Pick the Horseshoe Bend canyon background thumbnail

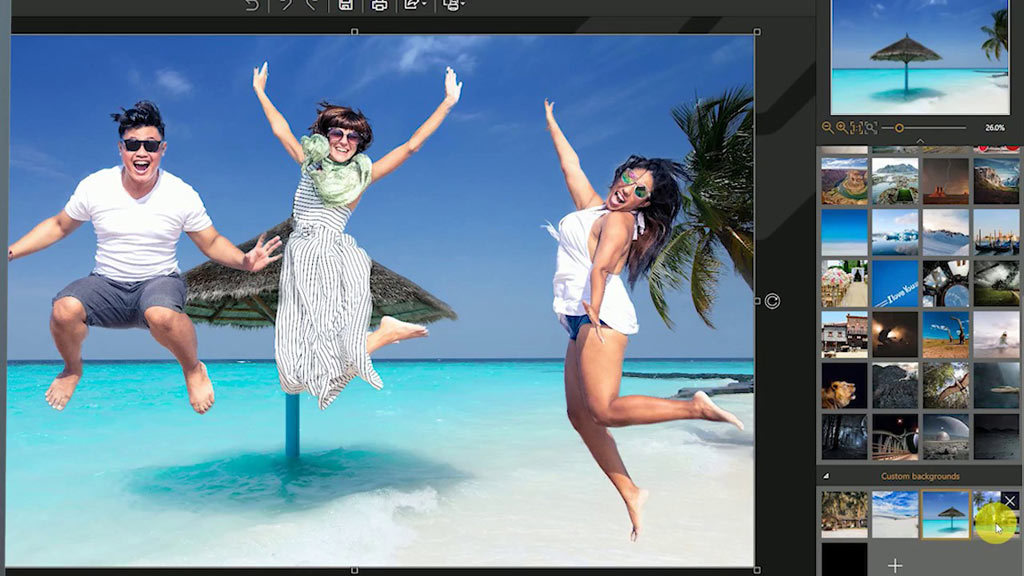(x=844, y=181)
